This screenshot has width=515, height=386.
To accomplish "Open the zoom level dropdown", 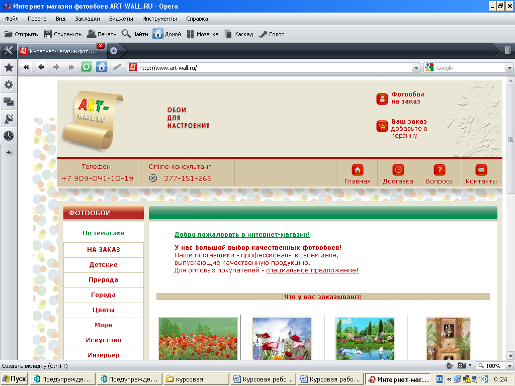I will pos(509,366).
